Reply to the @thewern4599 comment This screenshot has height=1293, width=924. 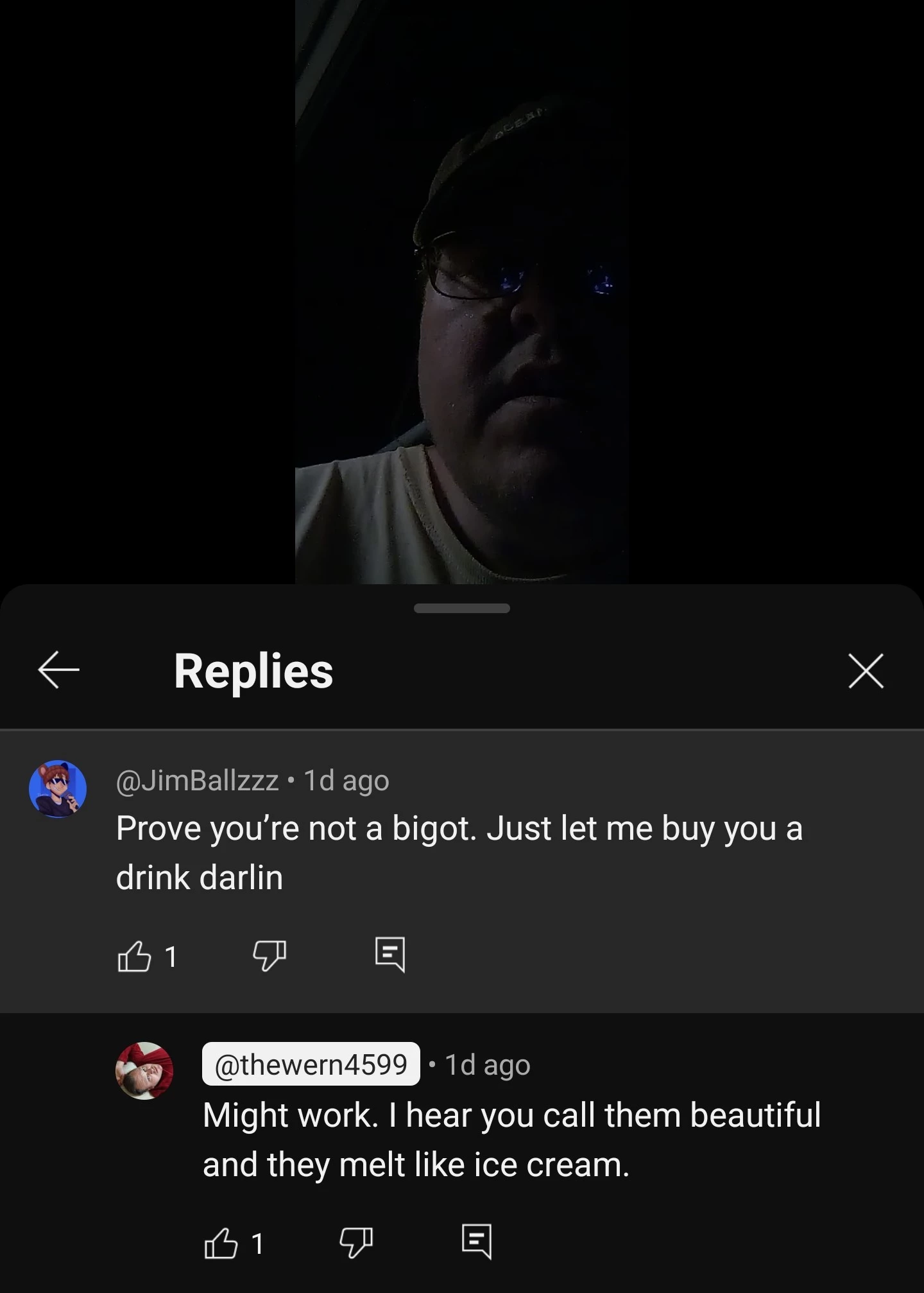477,1242
